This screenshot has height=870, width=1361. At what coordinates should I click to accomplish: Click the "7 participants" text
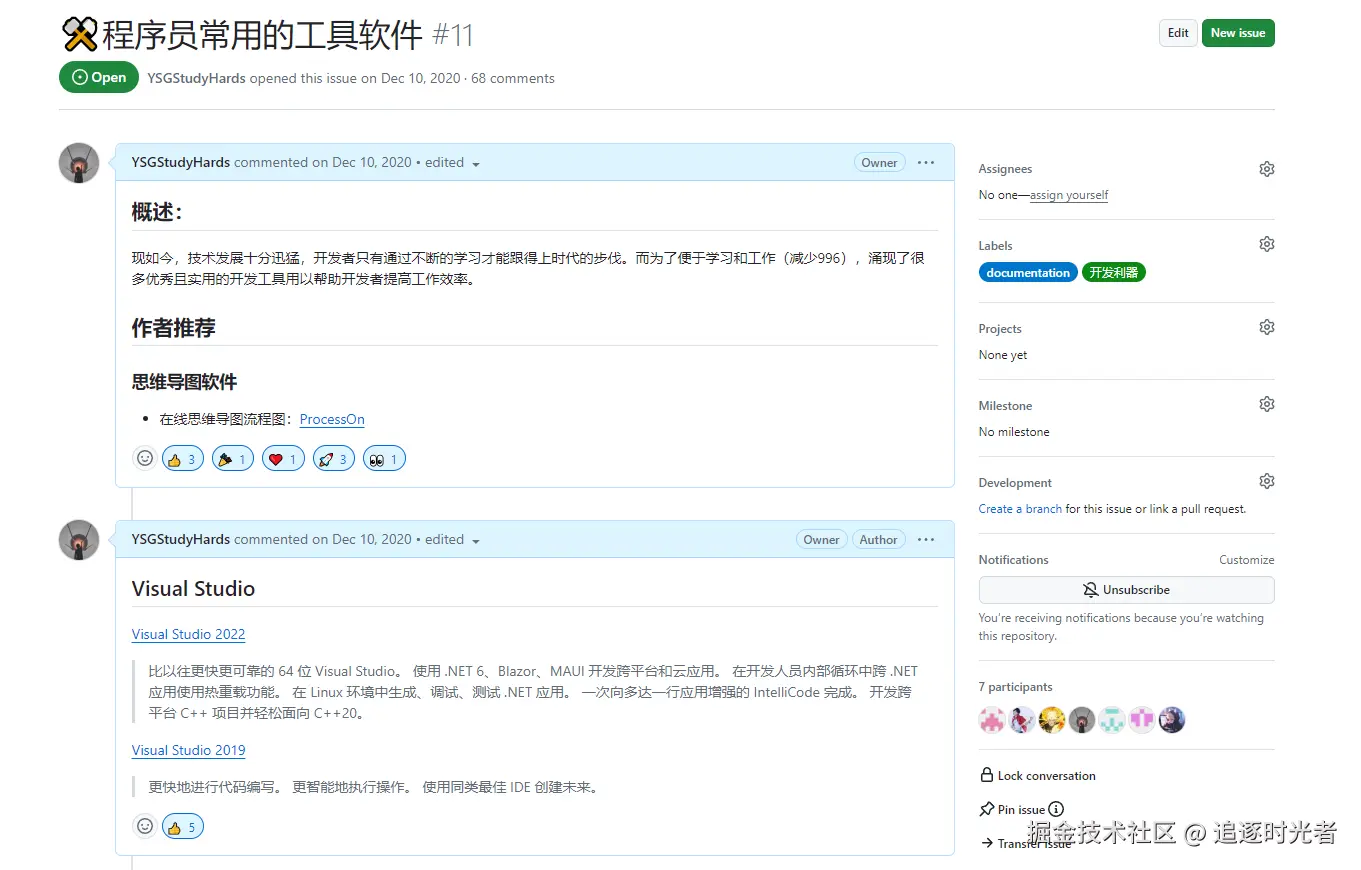coord(1015,687)
